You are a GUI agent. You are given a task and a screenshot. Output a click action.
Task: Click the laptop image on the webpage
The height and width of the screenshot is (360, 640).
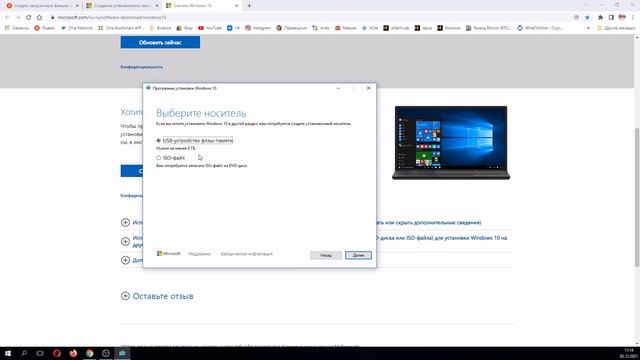click(x=451, y=142)
